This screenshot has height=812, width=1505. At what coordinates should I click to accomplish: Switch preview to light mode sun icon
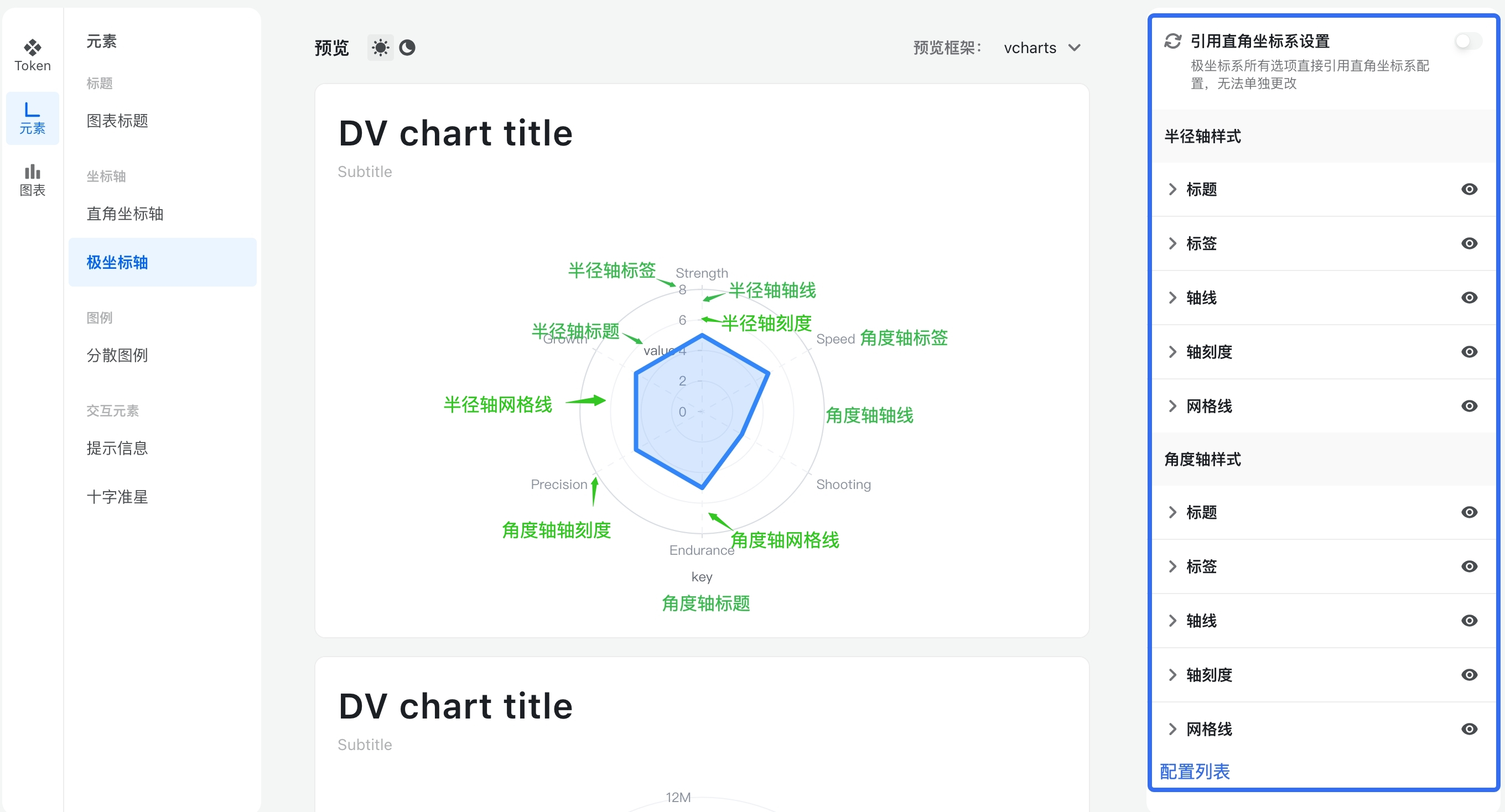[x=380, y=48]
